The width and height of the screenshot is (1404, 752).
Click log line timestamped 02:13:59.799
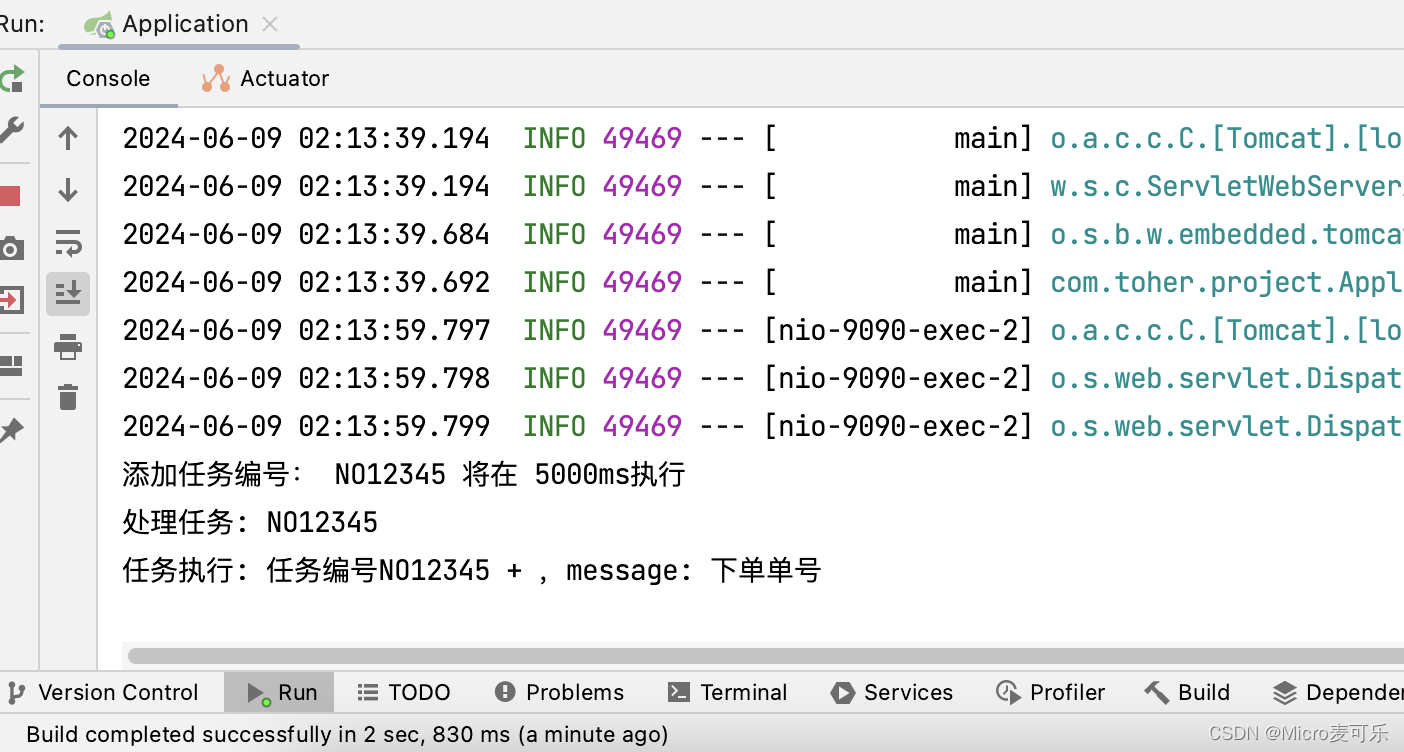point(762,426)
